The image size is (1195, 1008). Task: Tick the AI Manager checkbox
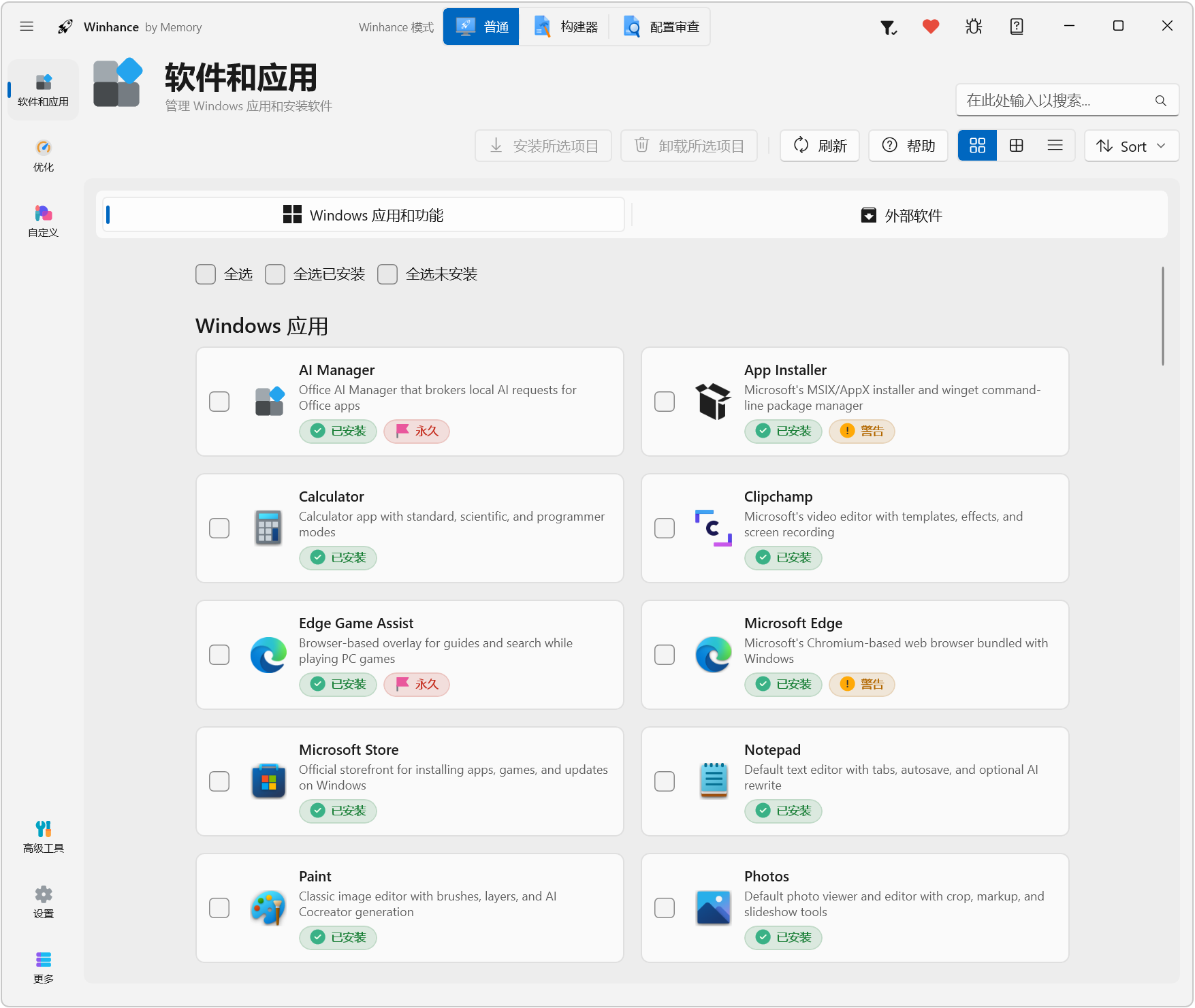pos(219,402)
